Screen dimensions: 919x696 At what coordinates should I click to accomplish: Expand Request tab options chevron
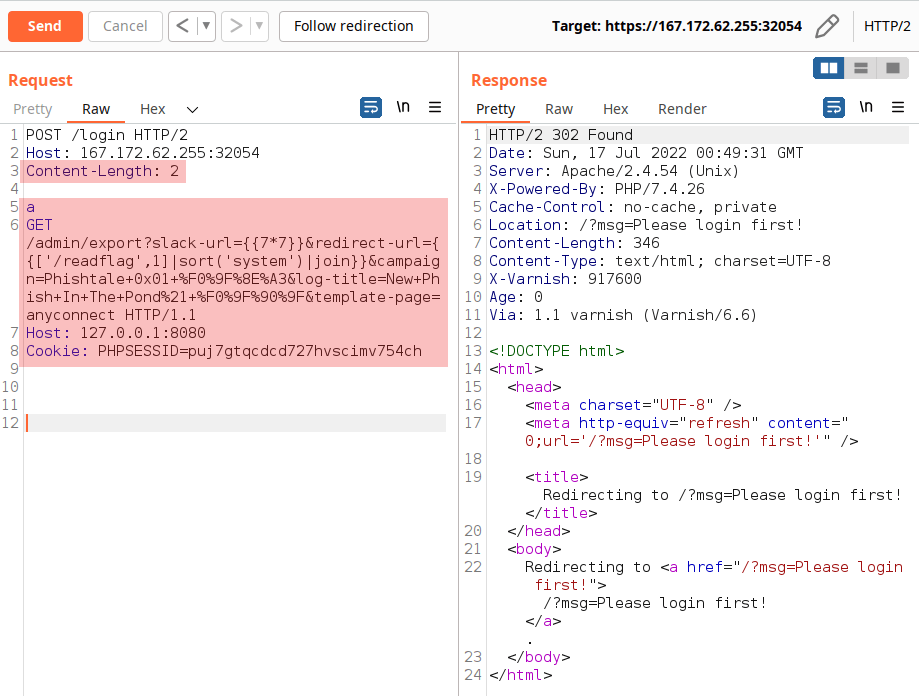coord(192,110)
